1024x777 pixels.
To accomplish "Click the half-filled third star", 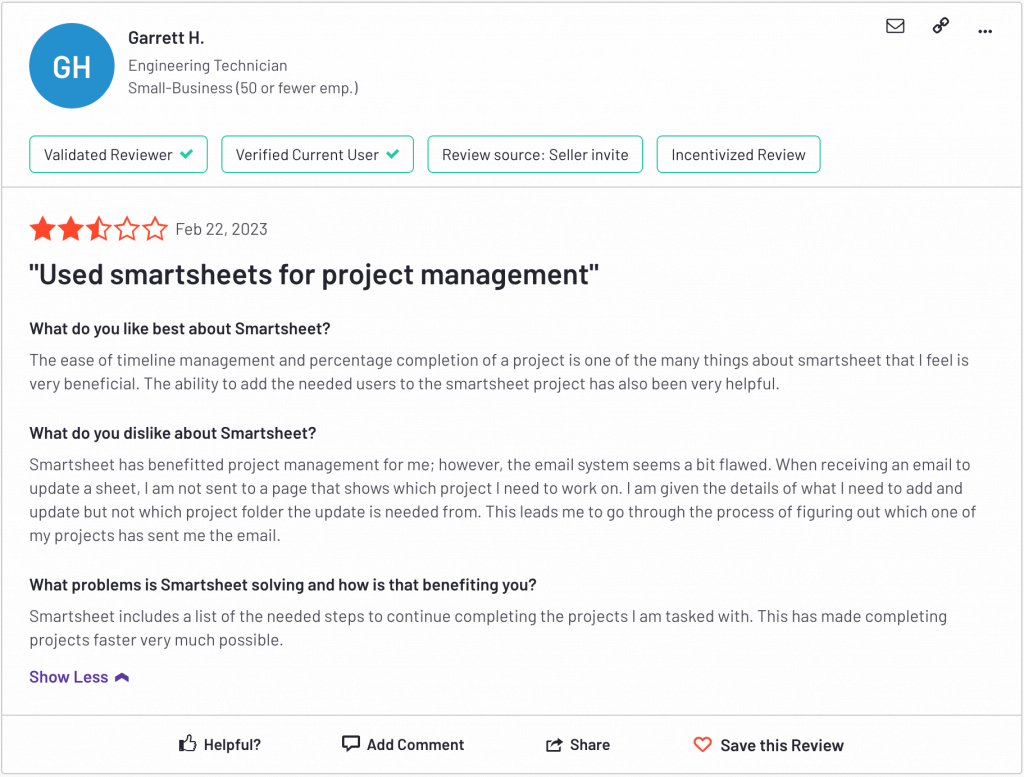I will 99,229.
